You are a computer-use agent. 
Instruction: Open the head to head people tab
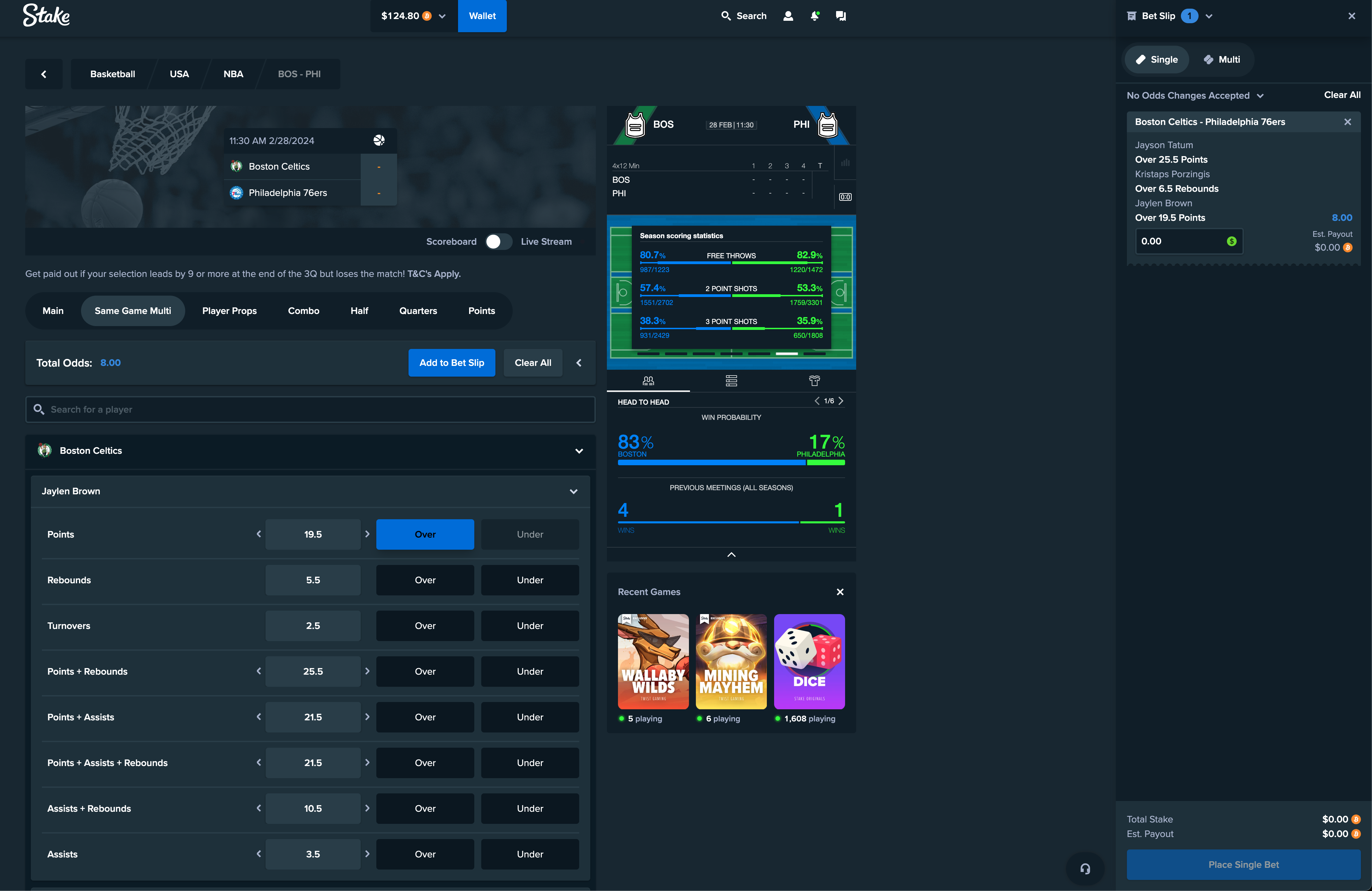pyautogui.click(x=648, y=380)
